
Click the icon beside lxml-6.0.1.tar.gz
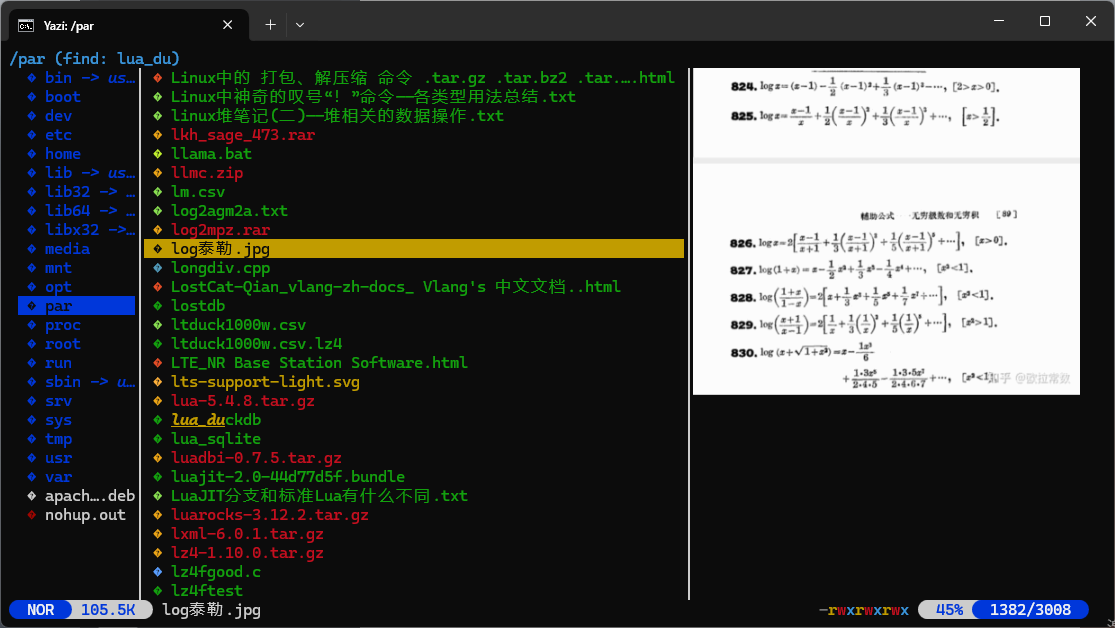tap(158, 534)
